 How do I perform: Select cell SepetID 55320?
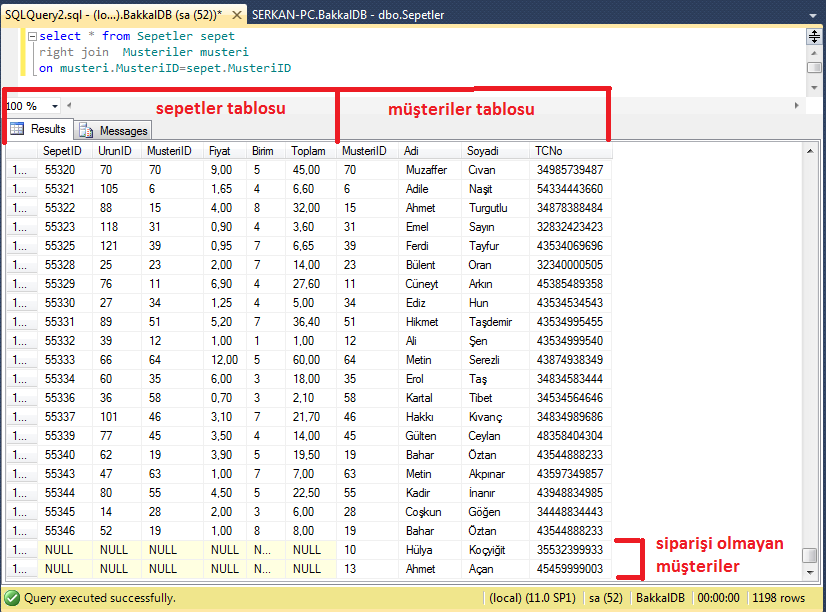(x=65, y=170)
